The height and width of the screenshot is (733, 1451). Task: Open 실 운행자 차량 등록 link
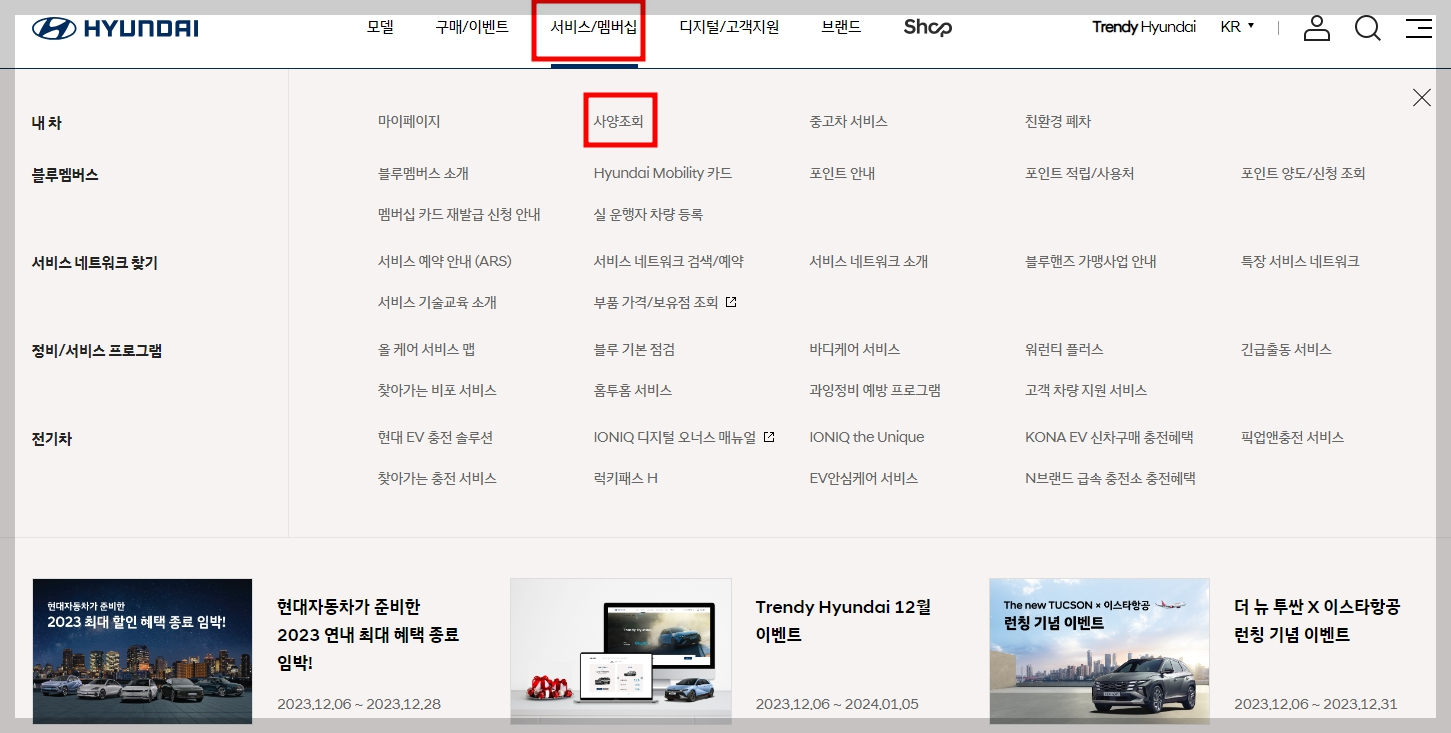pos(648,214)
